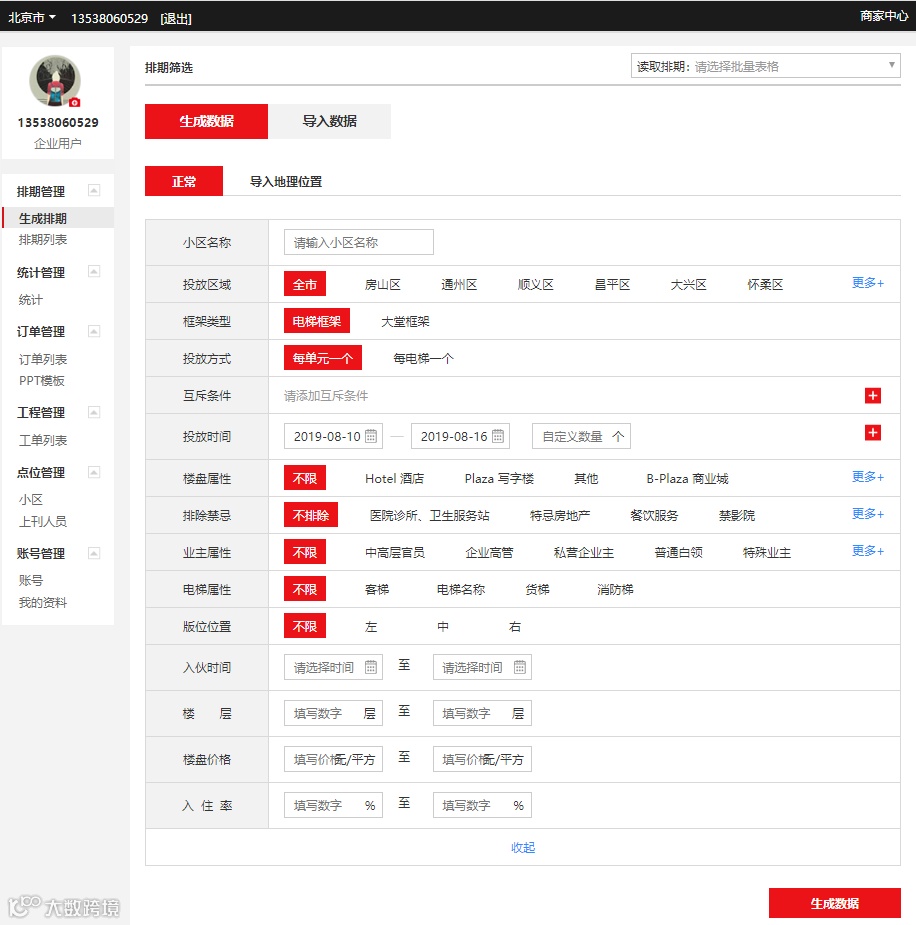Open PPT模板 in the sidebar

(x=41, y=381)
